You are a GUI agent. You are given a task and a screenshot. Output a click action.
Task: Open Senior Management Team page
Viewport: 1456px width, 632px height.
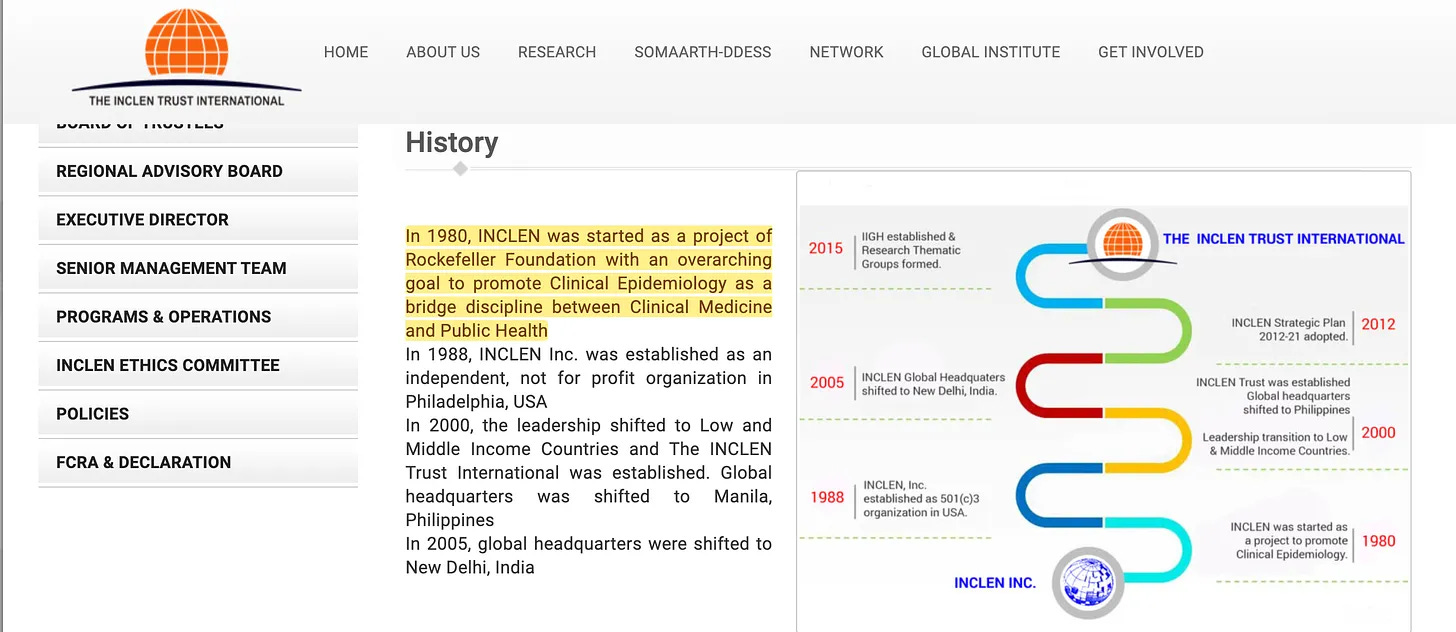(x=198, y=268)
